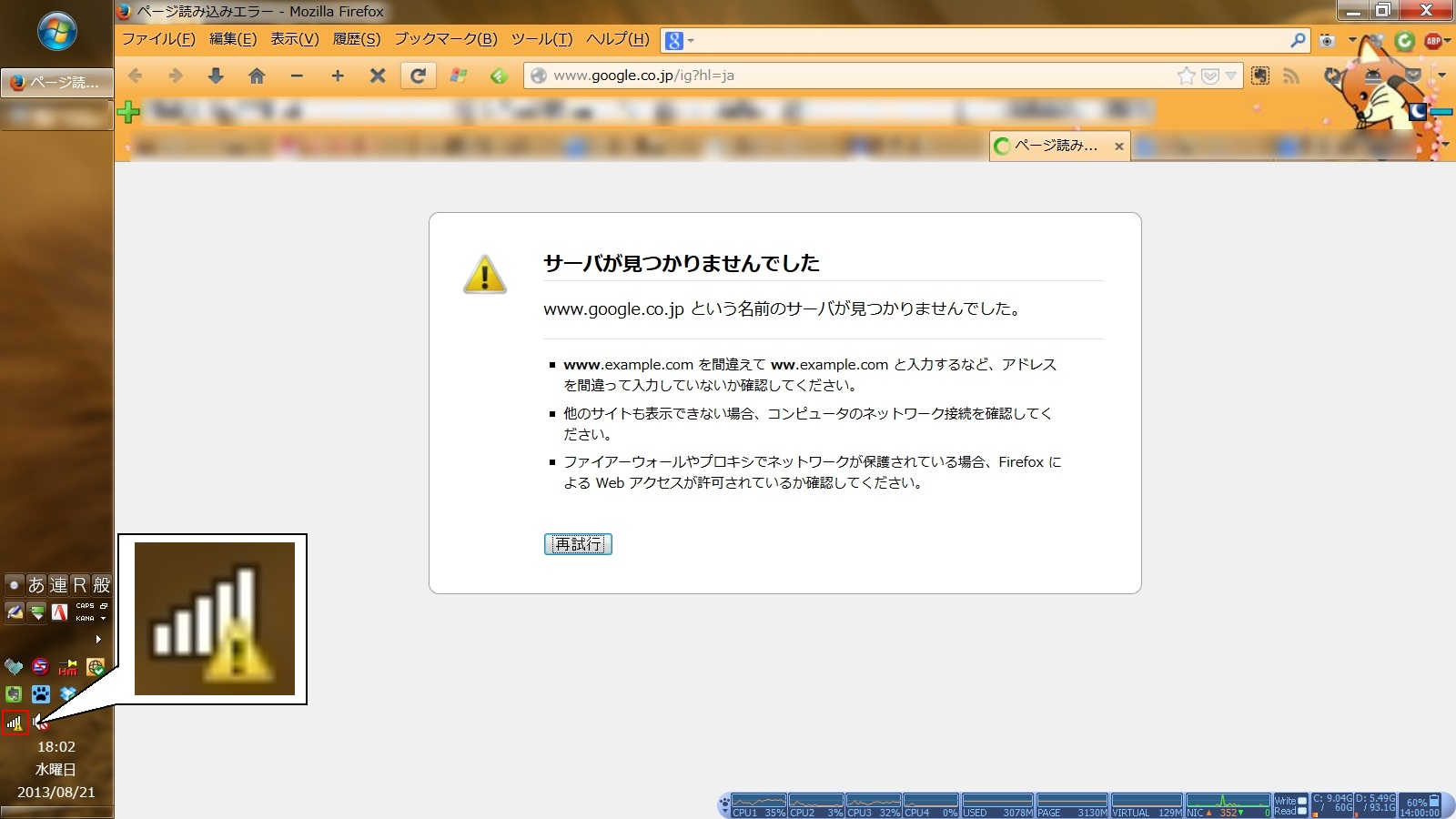This screenshot has height=819, width=1456.
Task: Open the Adblock Plus dropdown arrow
Action: coord(1447,40)
